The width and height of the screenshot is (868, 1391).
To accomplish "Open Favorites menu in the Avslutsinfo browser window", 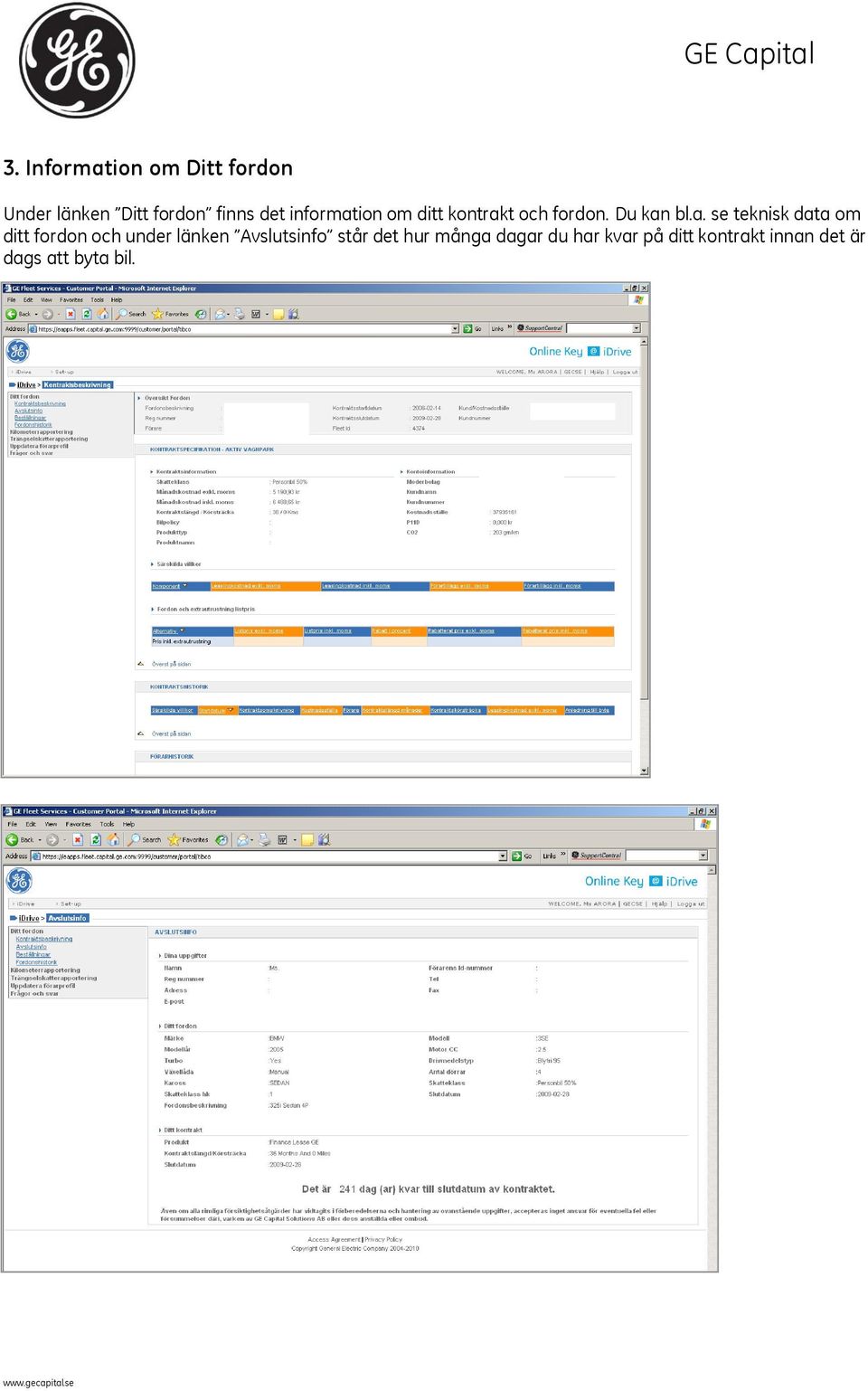I will [x=79, y=824].
